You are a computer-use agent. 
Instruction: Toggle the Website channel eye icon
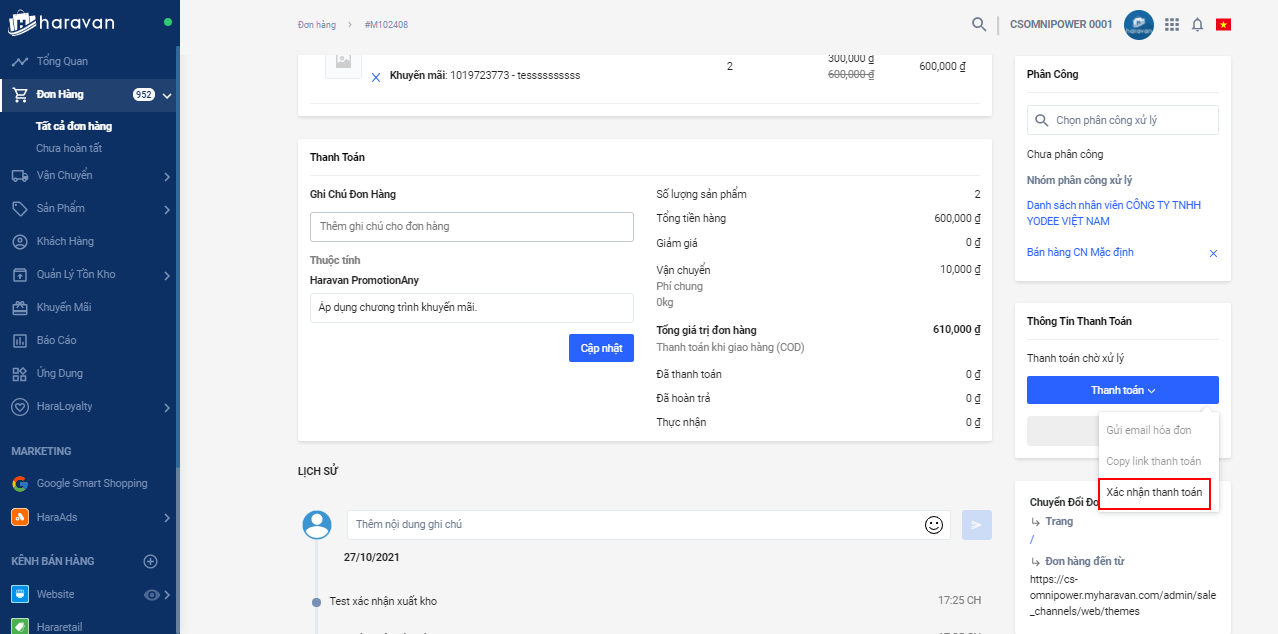pyautogui.click(x=152, y=595)
